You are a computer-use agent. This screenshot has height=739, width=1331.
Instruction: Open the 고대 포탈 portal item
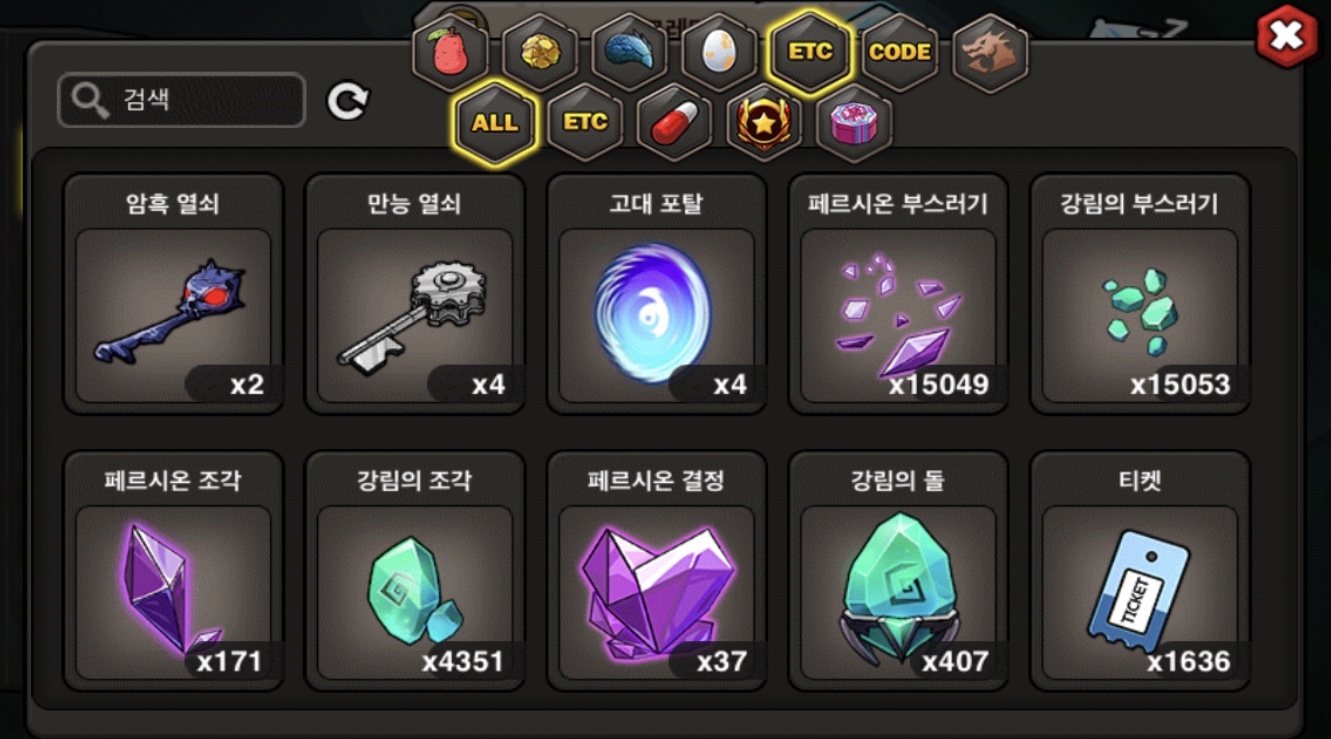pos(657,294)
